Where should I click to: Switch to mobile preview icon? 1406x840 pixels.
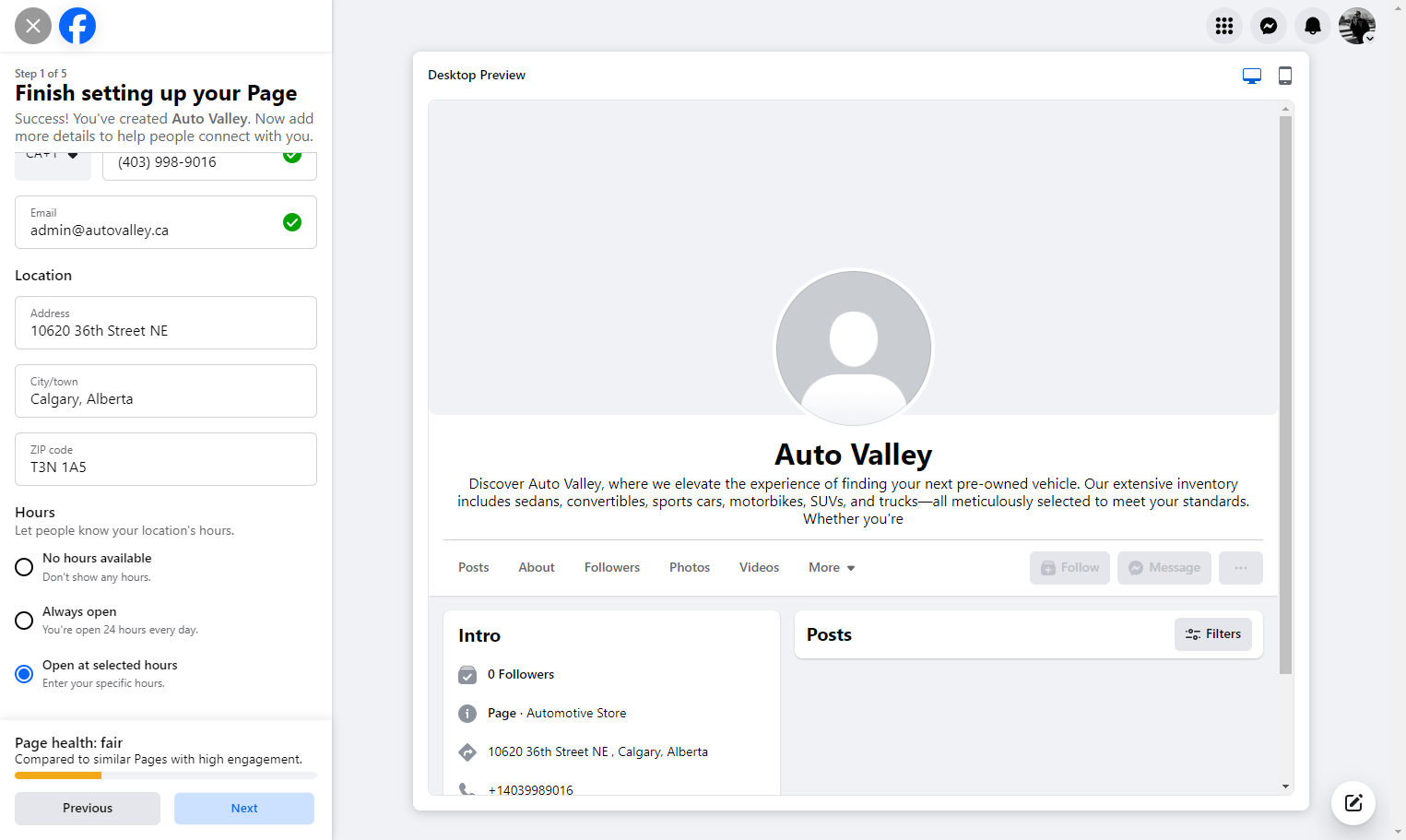pyautogui.click(x=1285, y=76)
